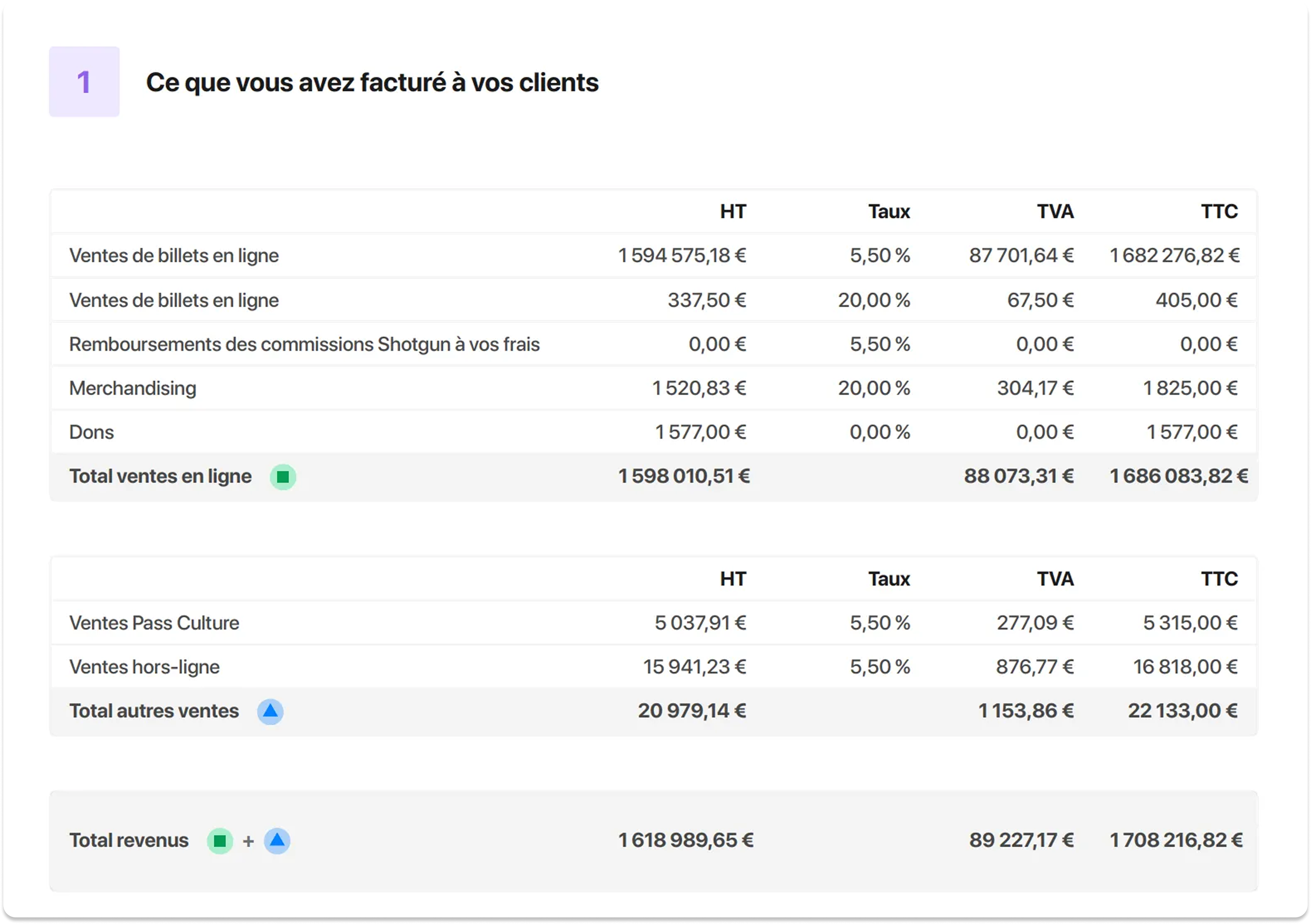Screen dimensions: 1311x924
Task: Click the Ventes hors-ligne row label
Action: pyautogui.click(x=144, y=666)
